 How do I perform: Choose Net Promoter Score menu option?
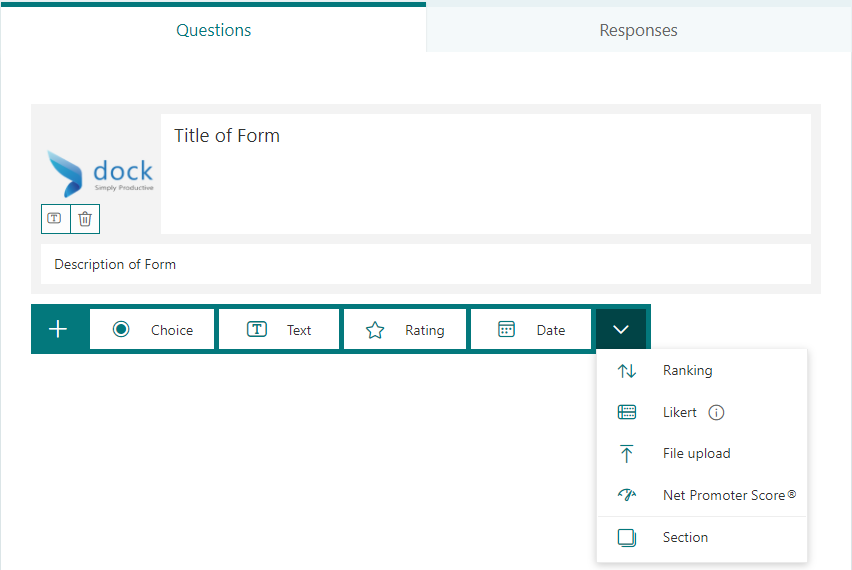pos(729,495)
